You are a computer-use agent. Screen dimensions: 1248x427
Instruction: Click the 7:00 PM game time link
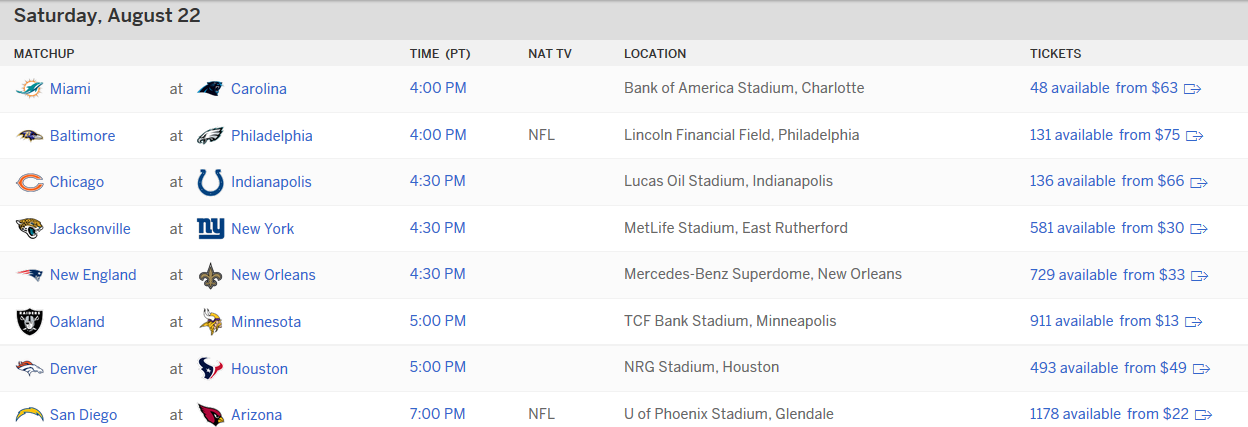point(438,414)
